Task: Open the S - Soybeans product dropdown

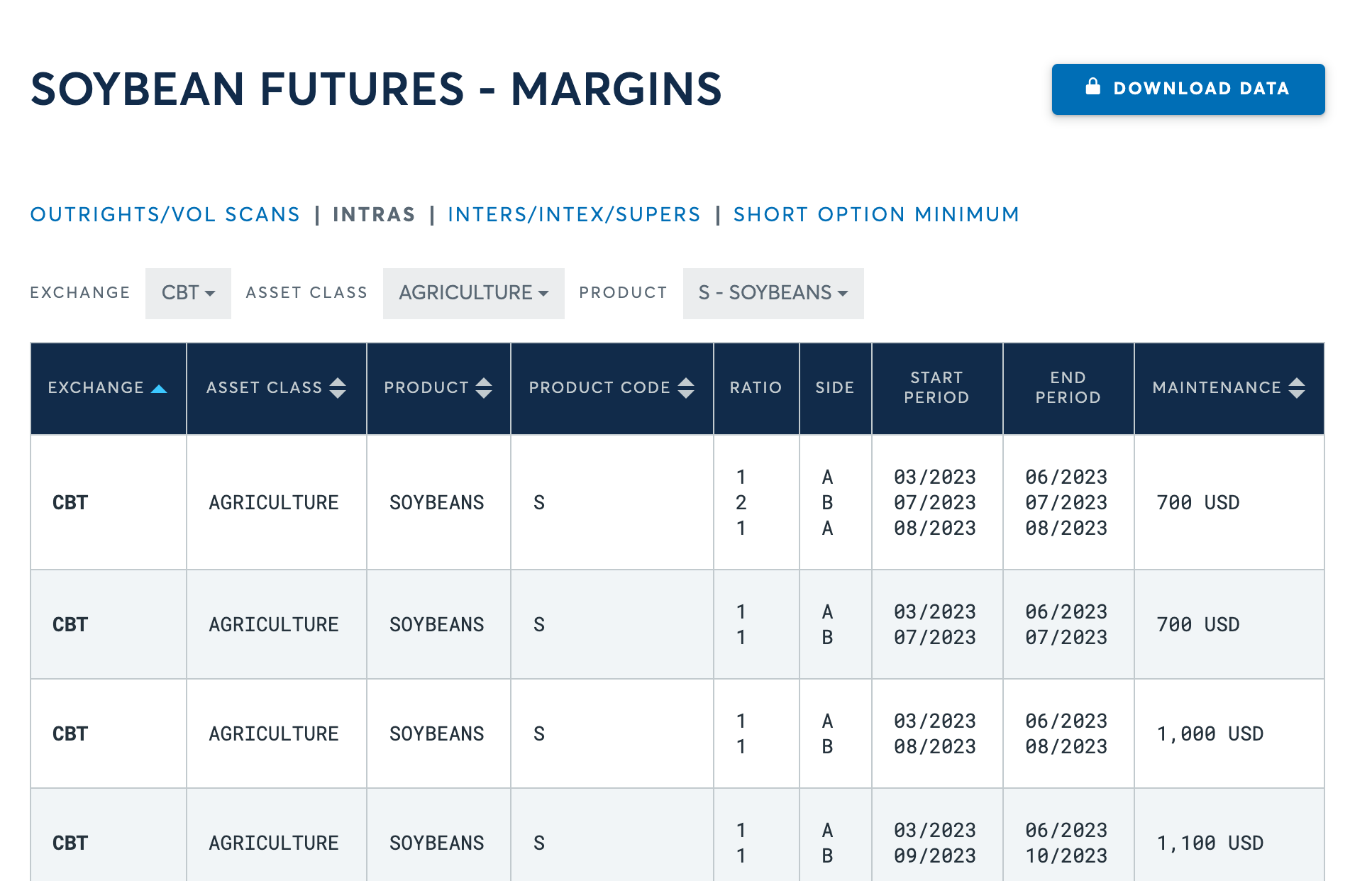Action: (773, 293)
